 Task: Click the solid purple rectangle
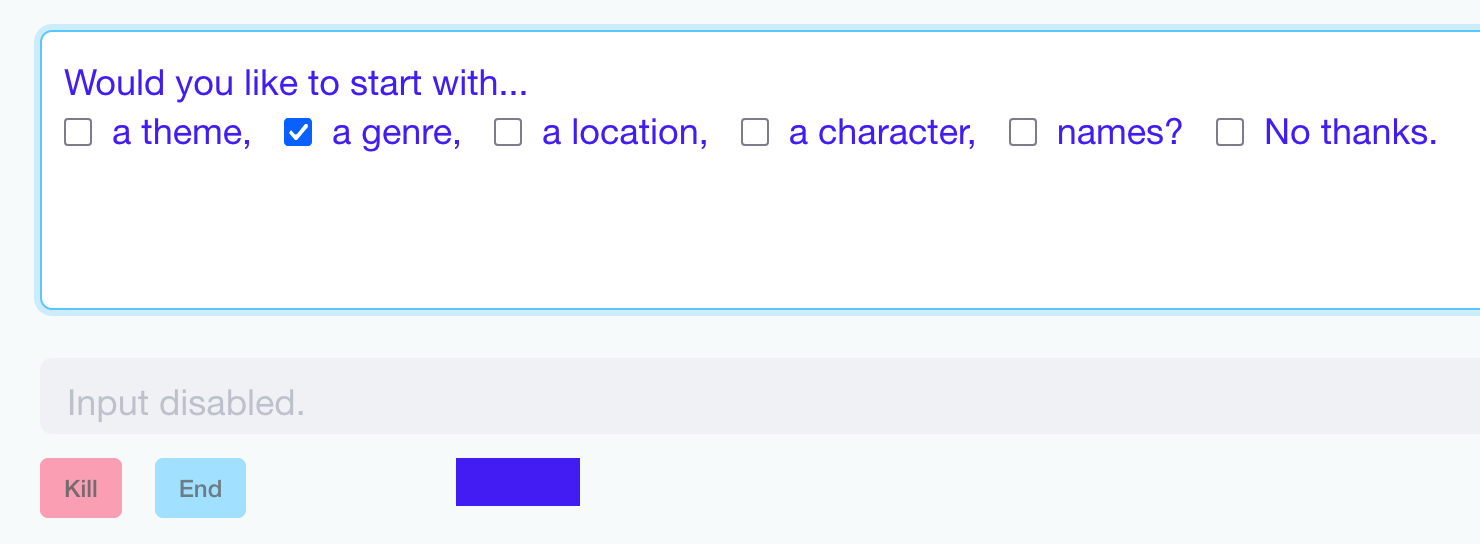click(518, 482)
